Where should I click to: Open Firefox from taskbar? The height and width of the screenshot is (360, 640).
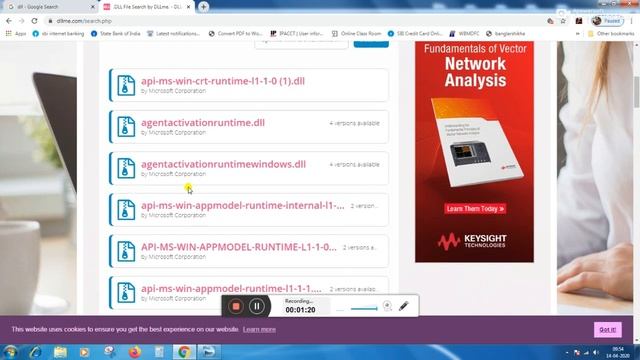point(135,352)
